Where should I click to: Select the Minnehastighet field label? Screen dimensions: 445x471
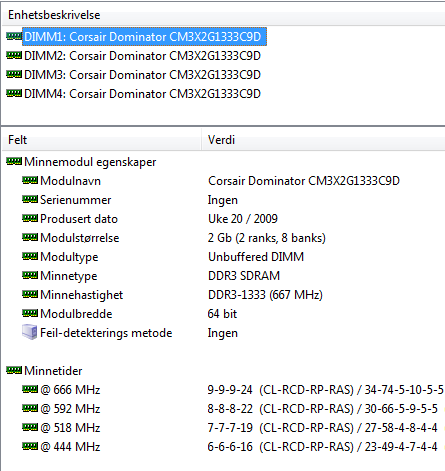point(82,295)
